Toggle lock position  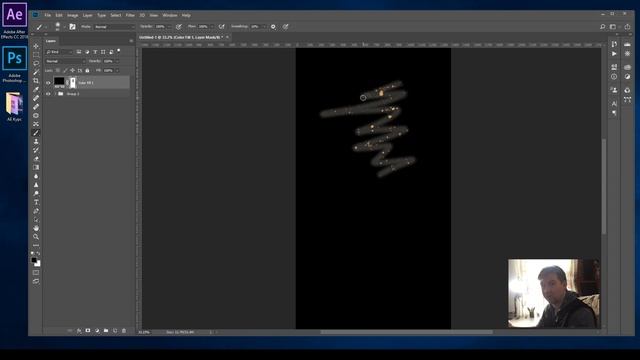(x=72, y=70)
